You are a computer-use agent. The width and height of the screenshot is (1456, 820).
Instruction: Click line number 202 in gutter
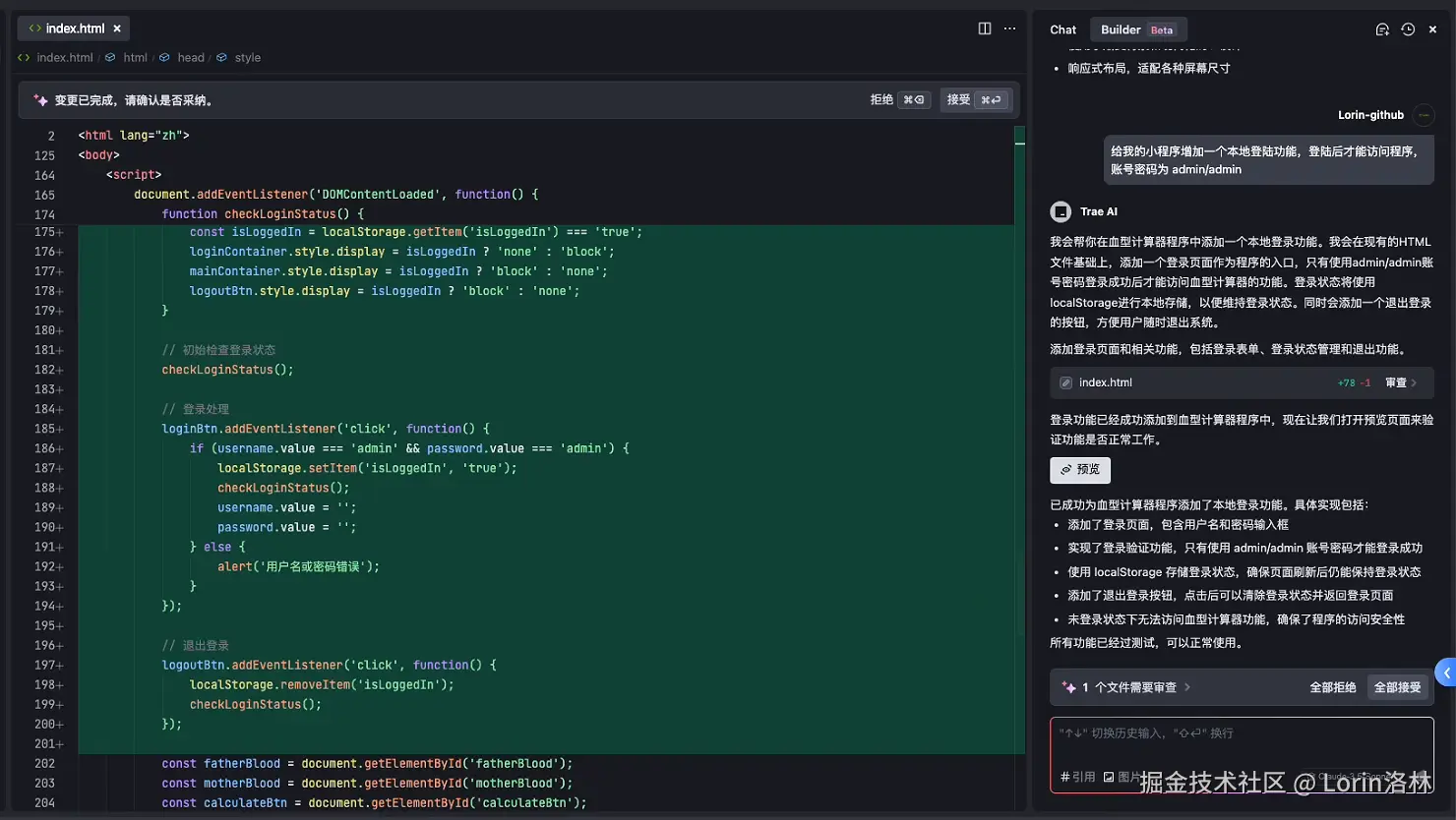tap(45, 763)
